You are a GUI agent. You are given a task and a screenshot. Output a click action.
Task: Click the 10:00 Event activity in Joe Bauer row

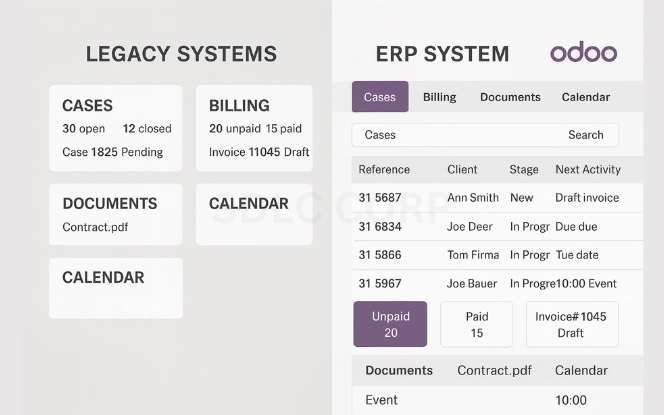586,283
